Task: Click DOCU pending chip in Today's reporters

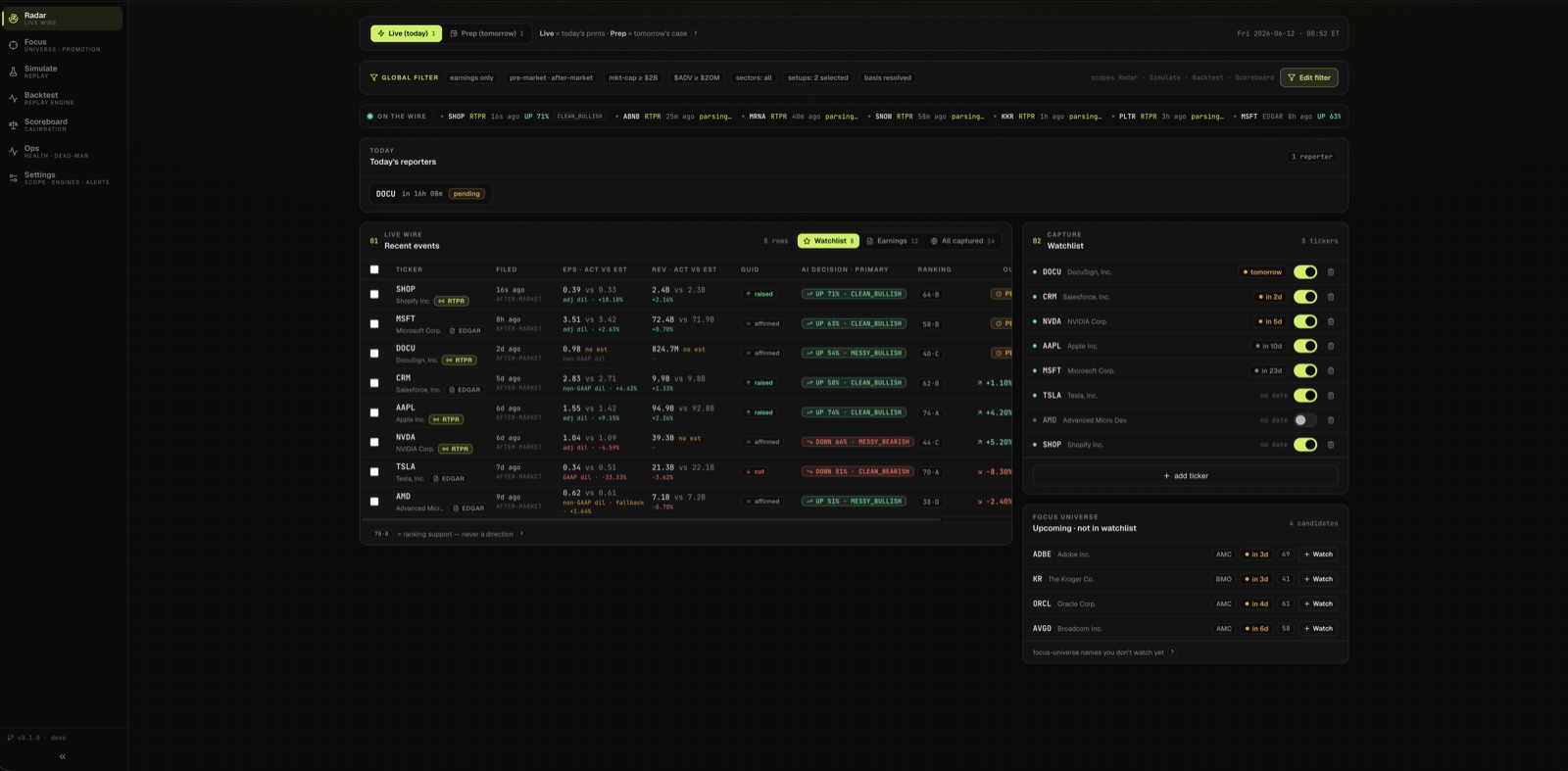Action: pyautogui.click(x=428, y=194)
